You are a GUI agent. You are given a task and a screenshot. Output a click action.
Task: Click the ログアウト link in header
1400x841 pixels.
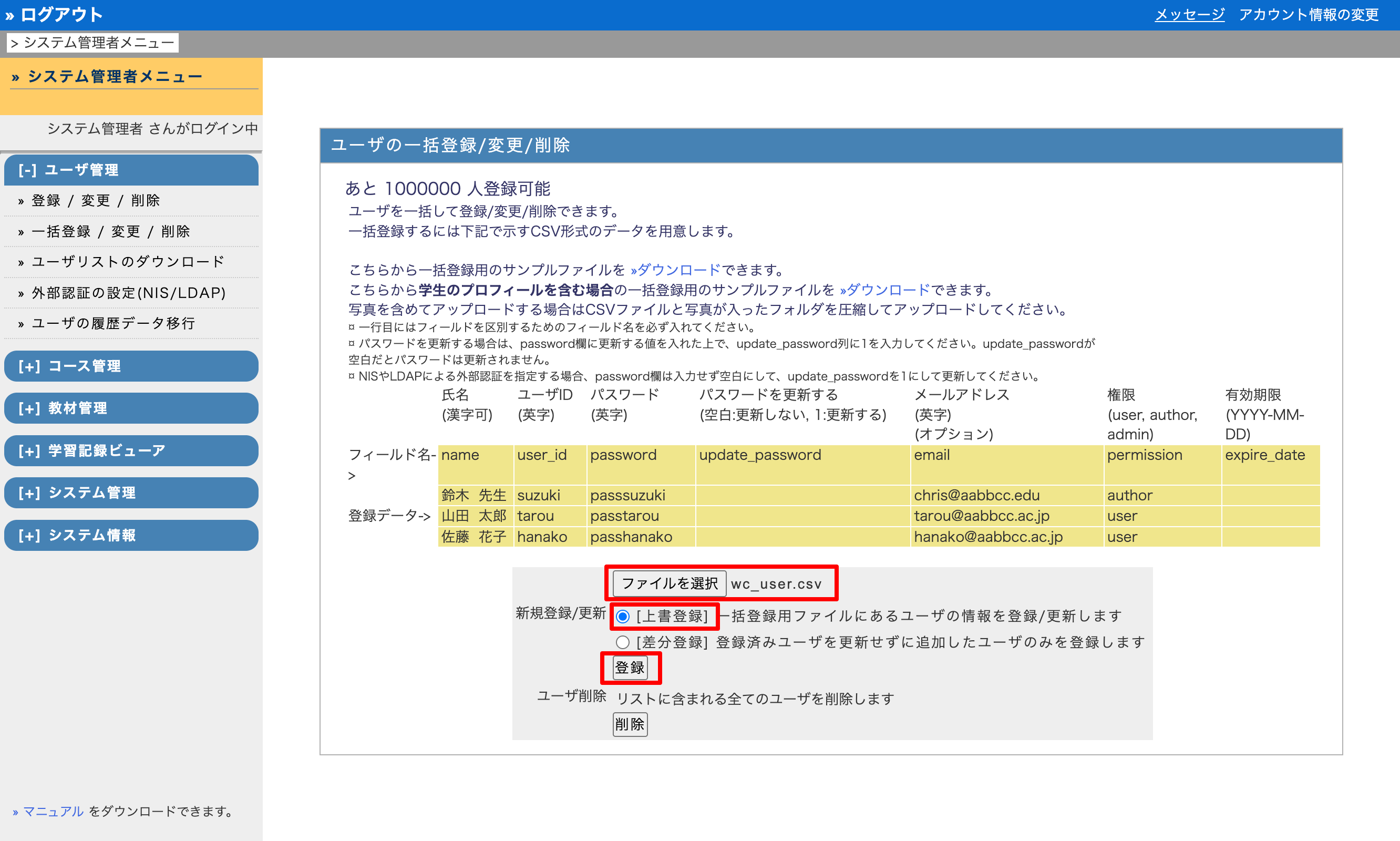tap(61, 15)
